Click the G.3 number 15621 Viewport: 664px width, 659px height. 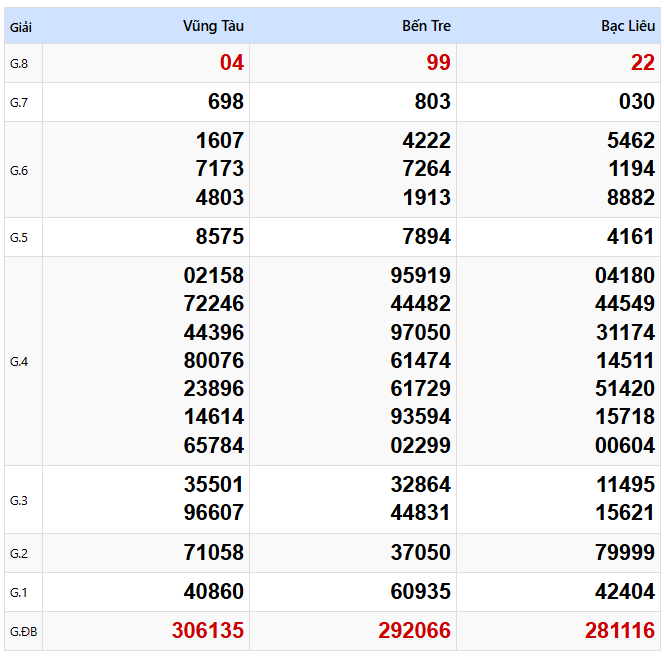point(625,513)
